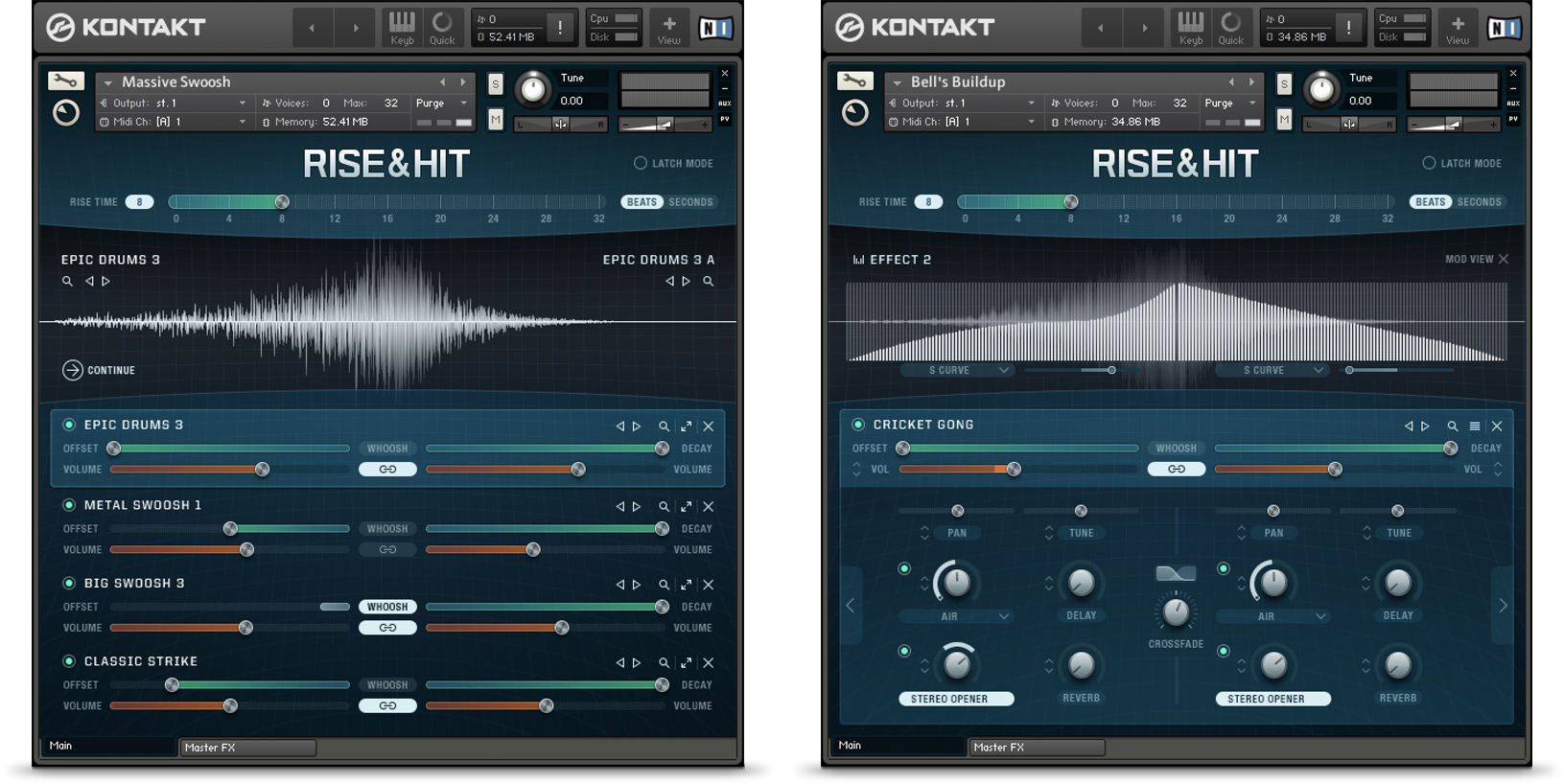Select previous sound for Classic Strike layer
The image size is (1564, 784).
click(620, 662)
